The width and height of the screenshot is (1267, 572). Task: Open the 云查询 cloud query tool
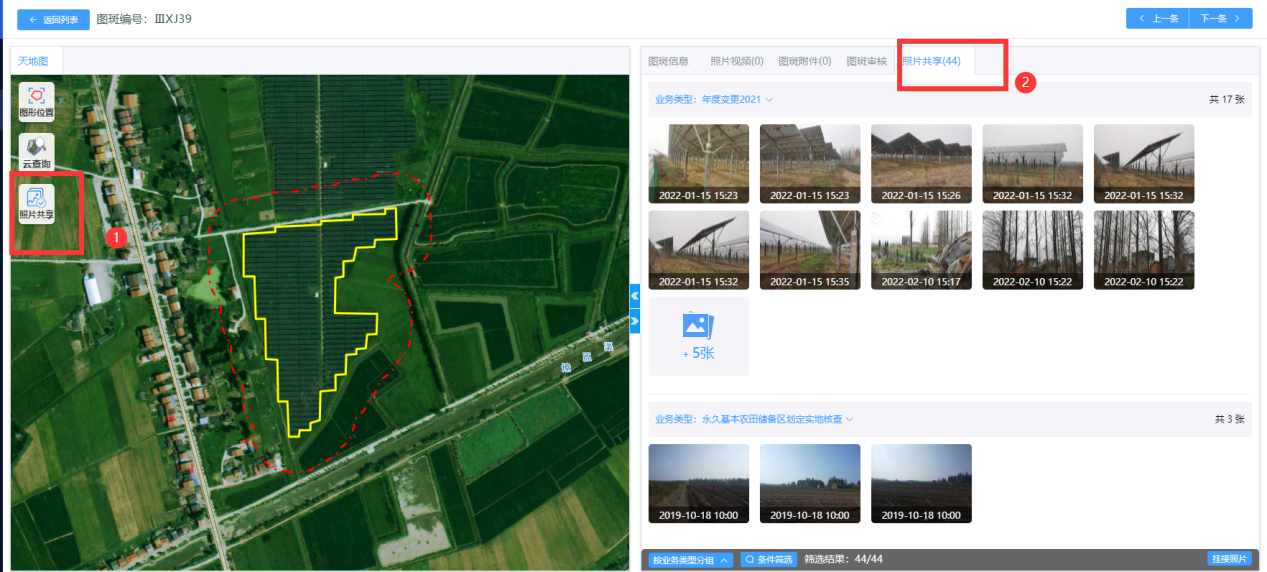[x=37, y=151]
